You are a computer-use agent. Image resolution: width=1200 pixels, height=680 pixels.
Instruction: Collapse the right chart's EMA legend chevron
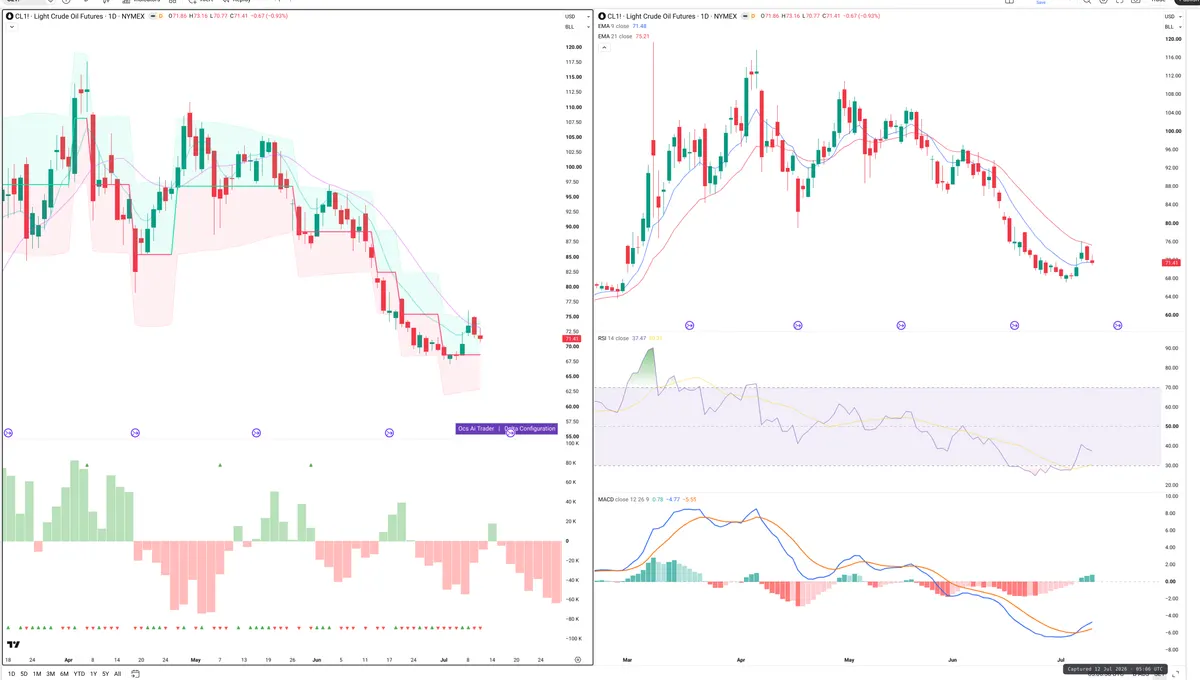click(603, 46)
